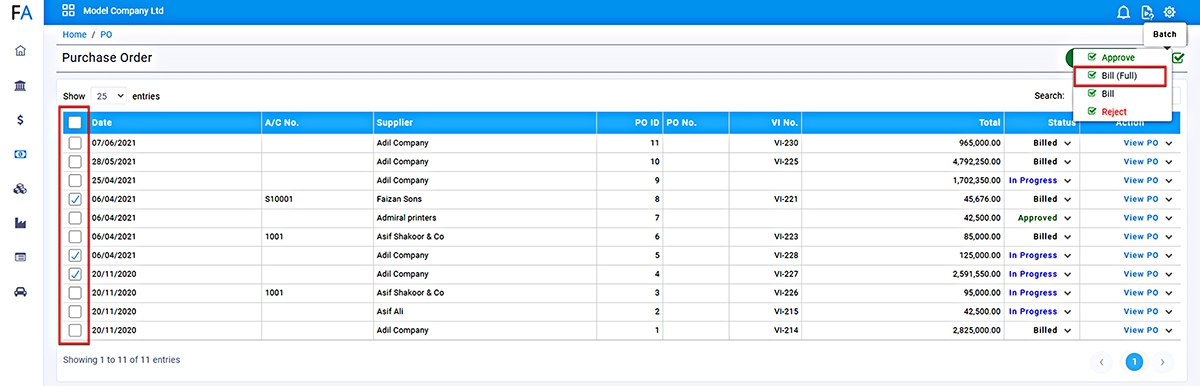Open the Home icon in the sidebar
The image size is (1200, 386).
coord(20,51)
